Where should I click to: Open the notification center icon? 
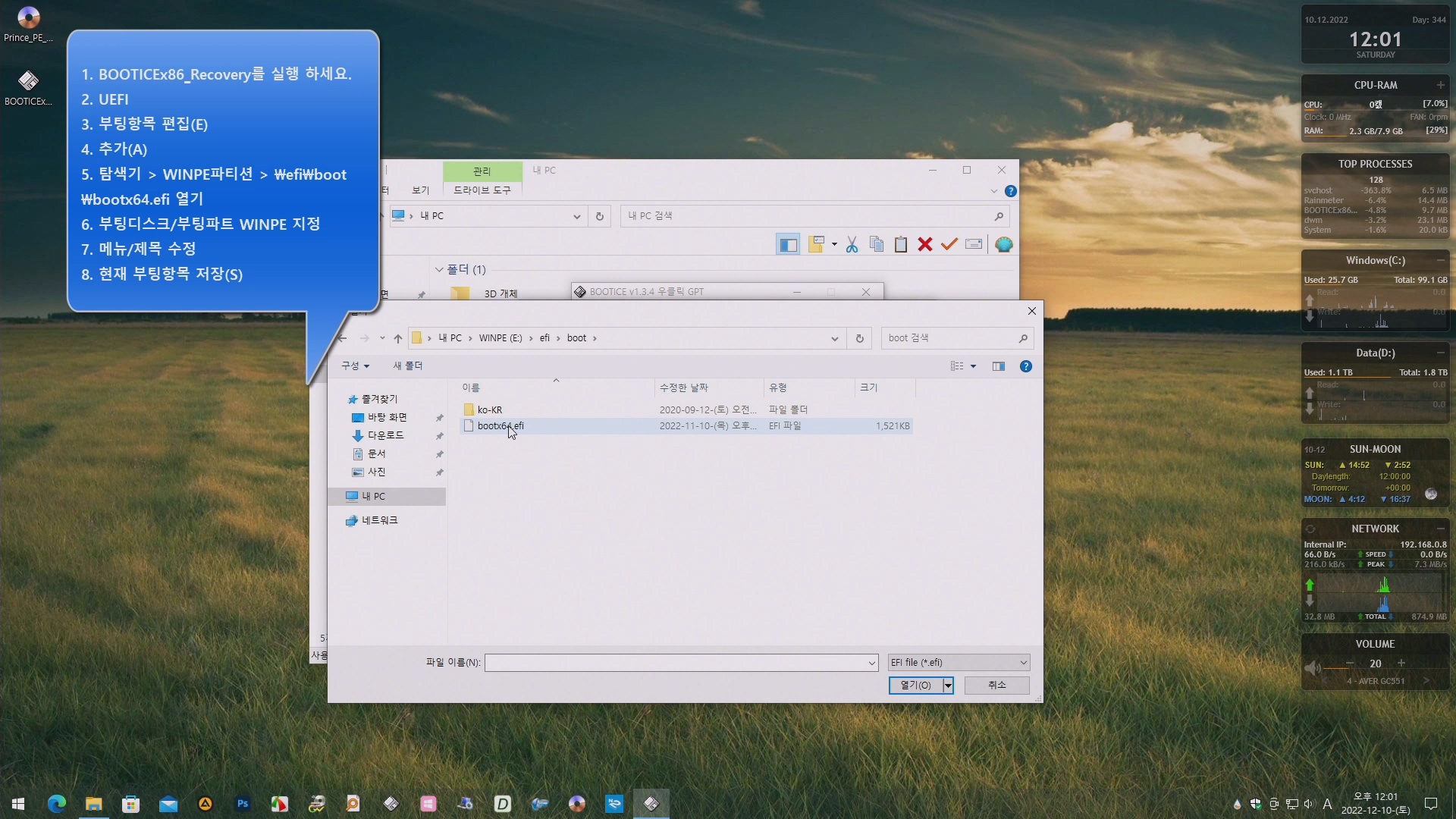coord(1430,804)
